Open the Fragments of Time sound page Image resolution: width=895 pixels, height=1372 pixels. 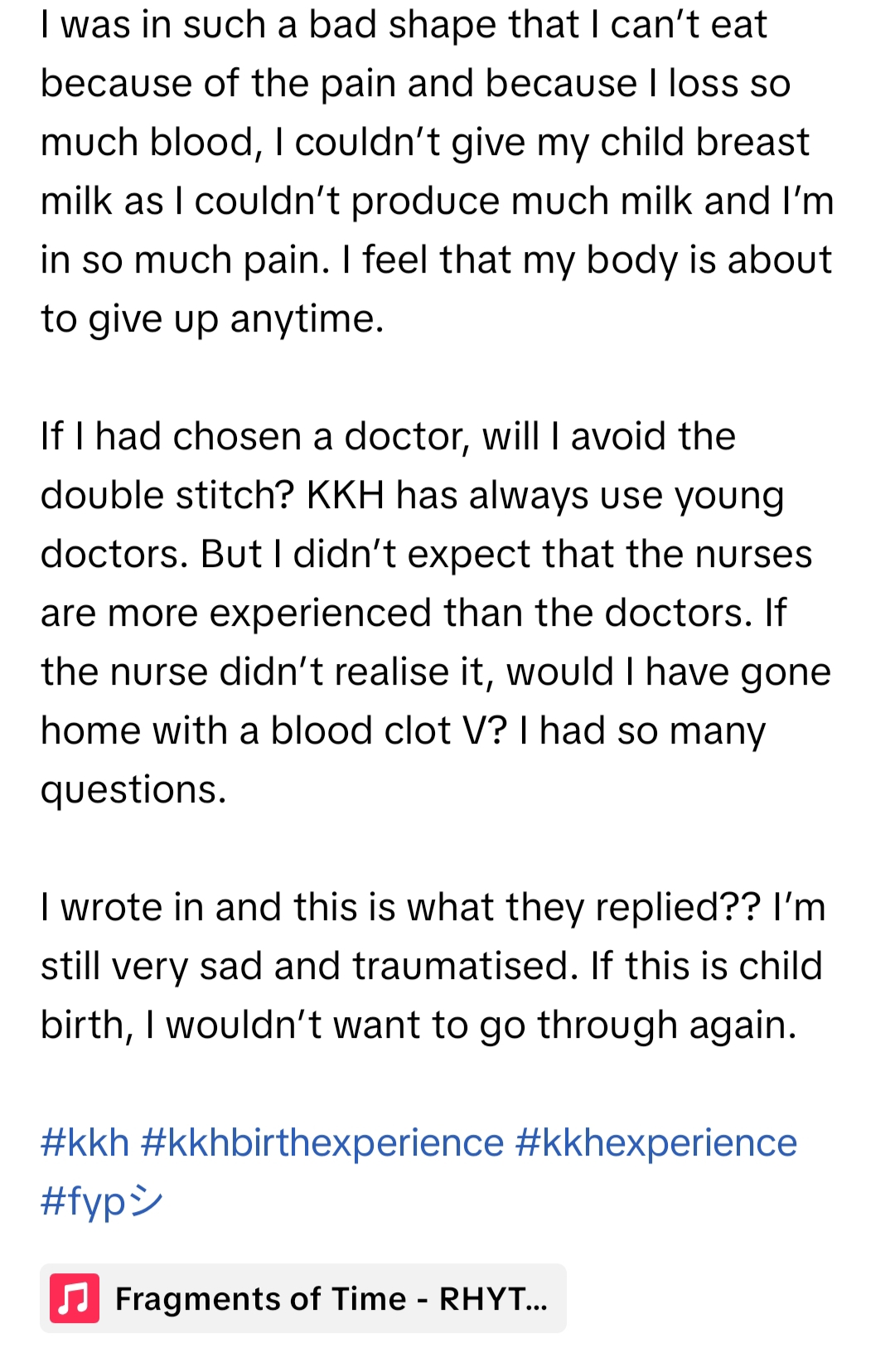[x=331, y=1298]
